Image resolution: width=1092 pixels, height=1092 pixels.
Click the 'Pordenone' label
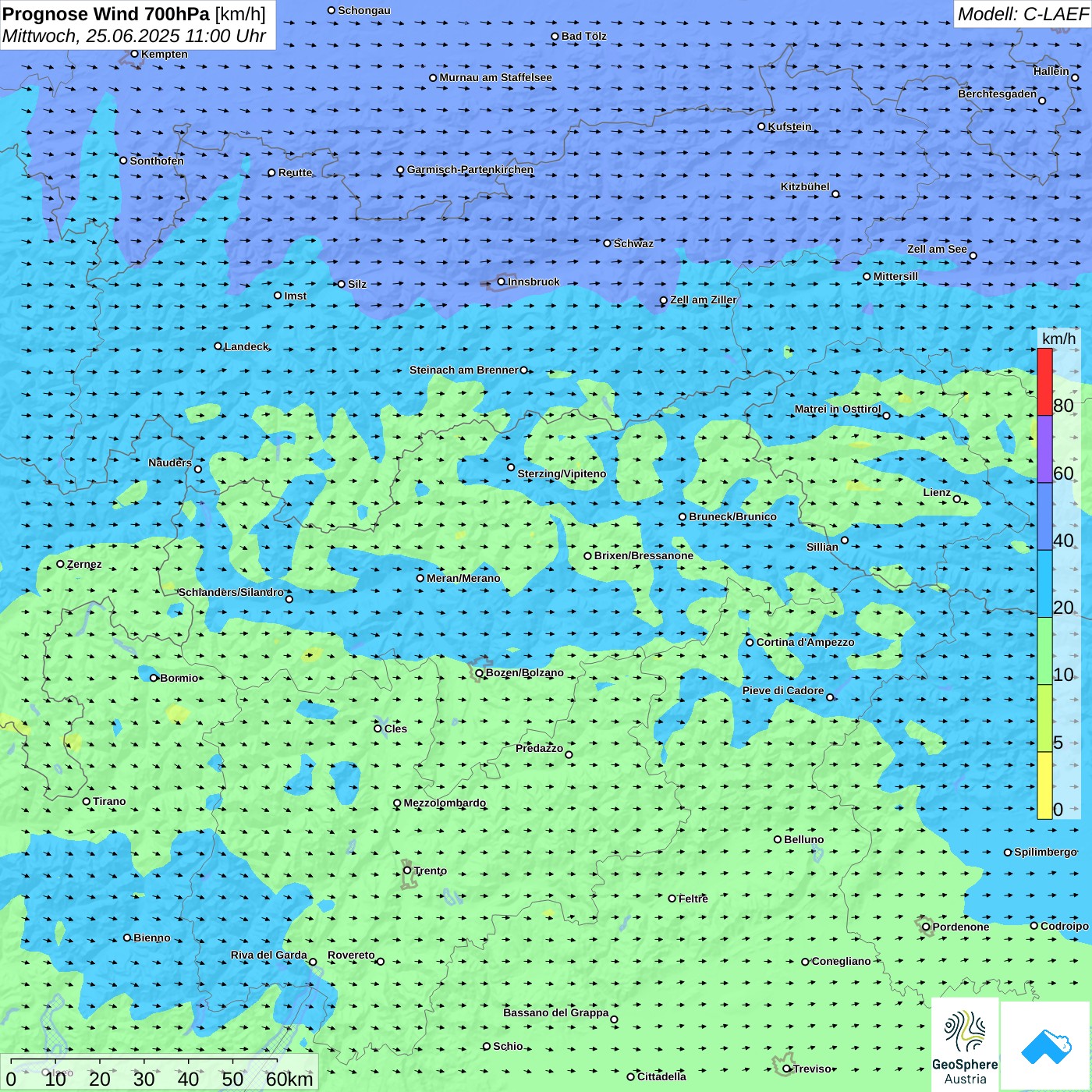click(961, 927)
